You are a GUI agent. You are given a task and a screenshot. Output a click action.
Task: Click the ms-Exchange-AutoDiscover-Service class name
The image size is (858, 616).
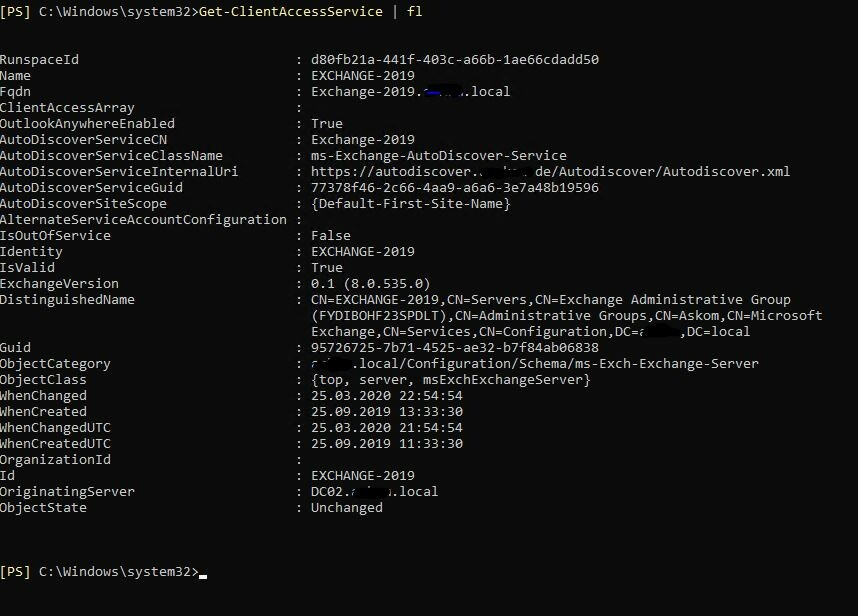coord(438,156)
